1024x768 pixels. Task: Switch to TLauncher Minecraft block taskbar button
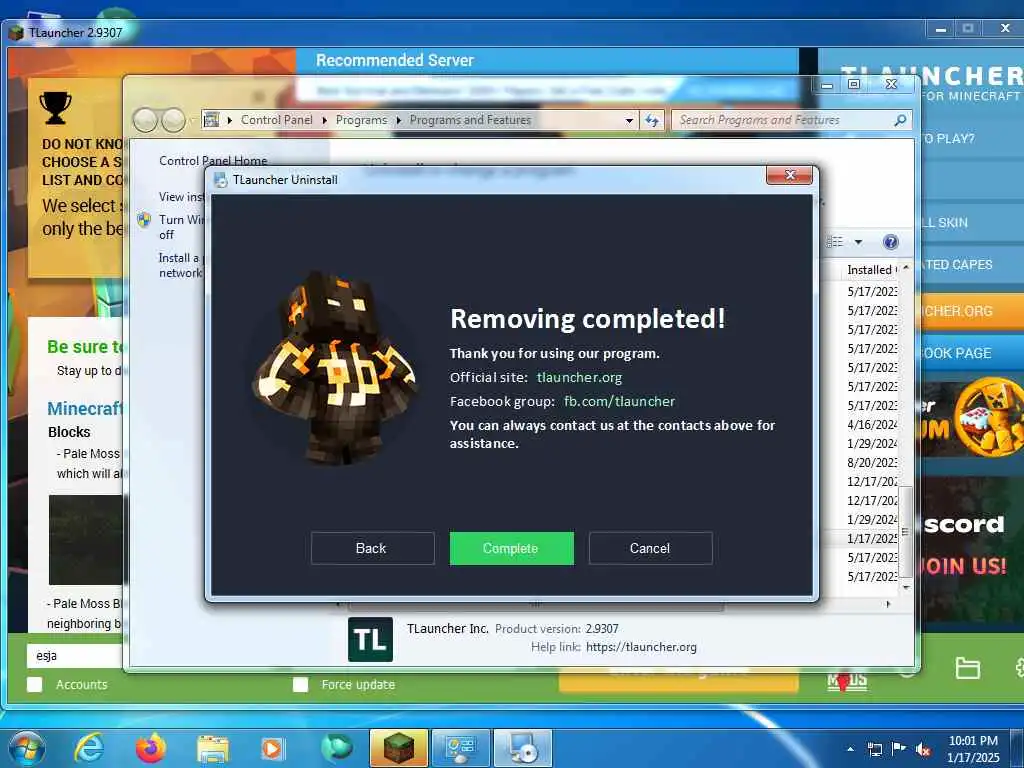tap(398, 748)
